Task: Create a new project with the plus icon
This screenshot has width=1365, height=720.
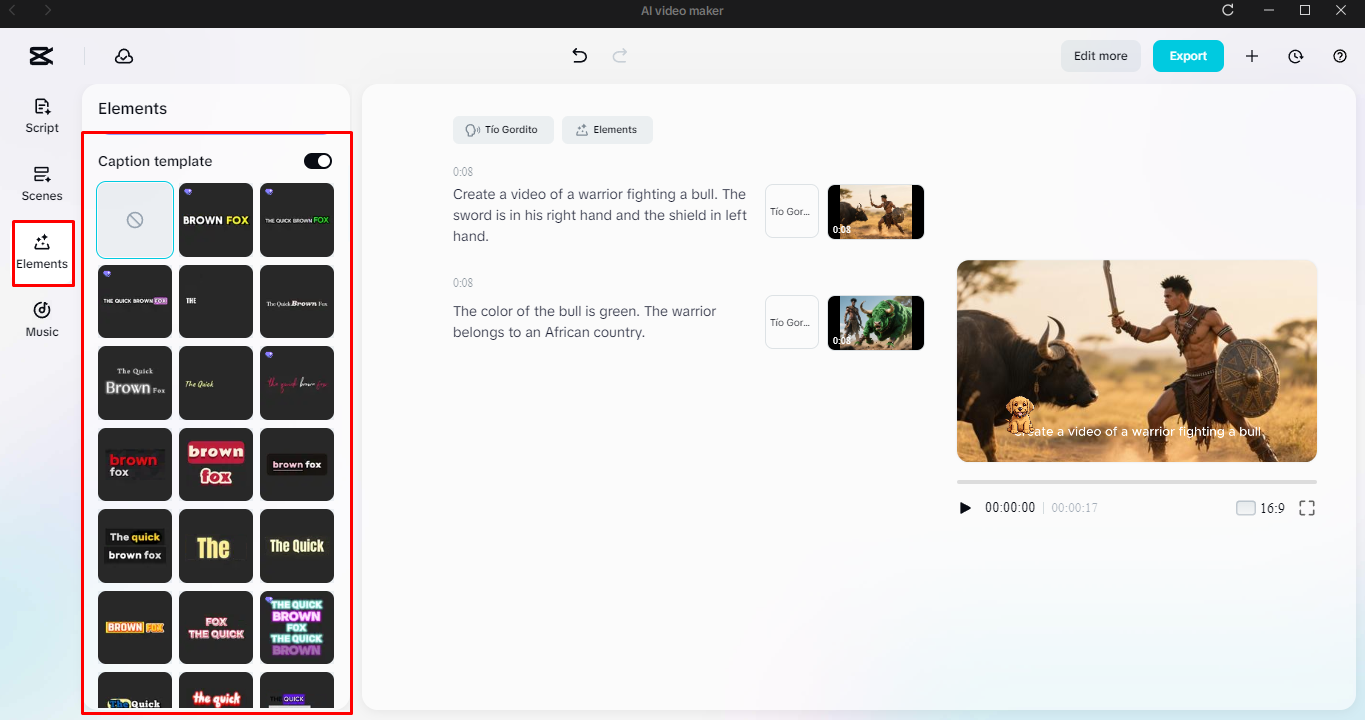Action: tap(1251, 56)
